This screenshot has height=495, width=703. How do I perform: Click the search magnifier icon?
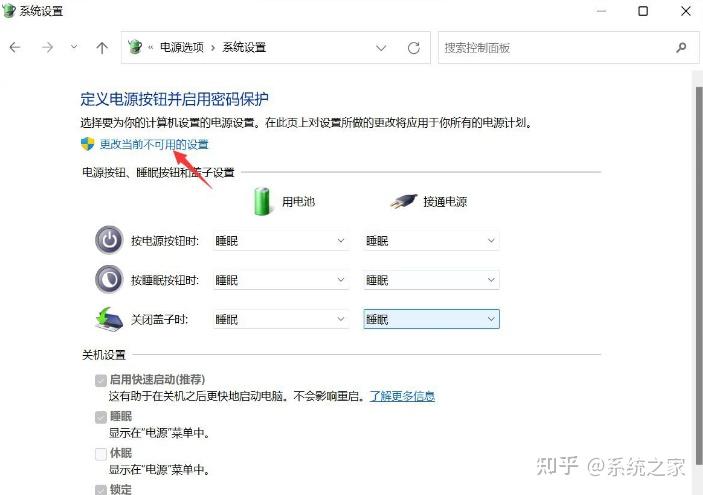pyautogui.click(x=681, y=47)
